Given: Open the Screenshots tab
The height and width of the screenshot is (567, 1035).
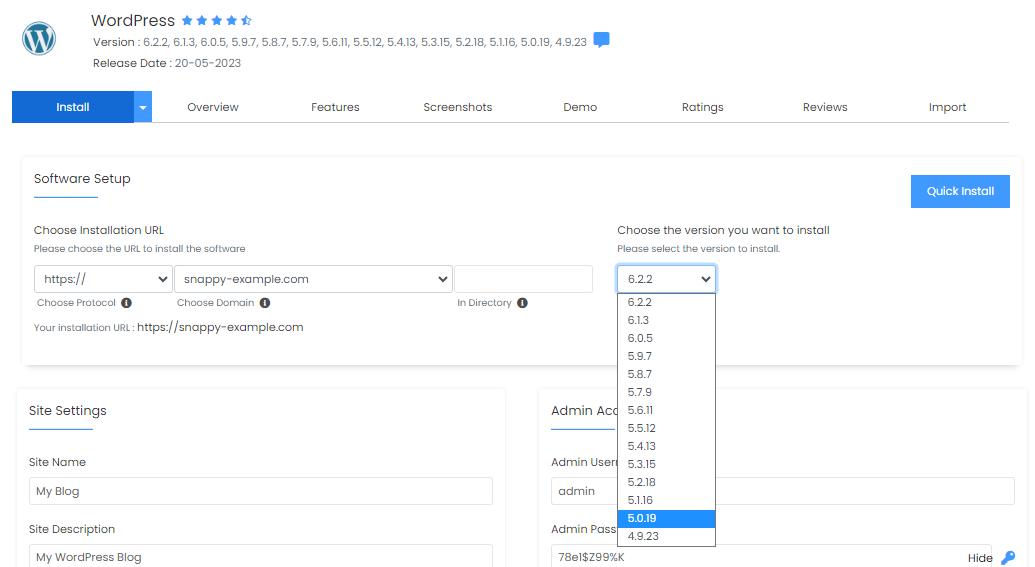Looking at the screenshot, I should pos(457,107).
